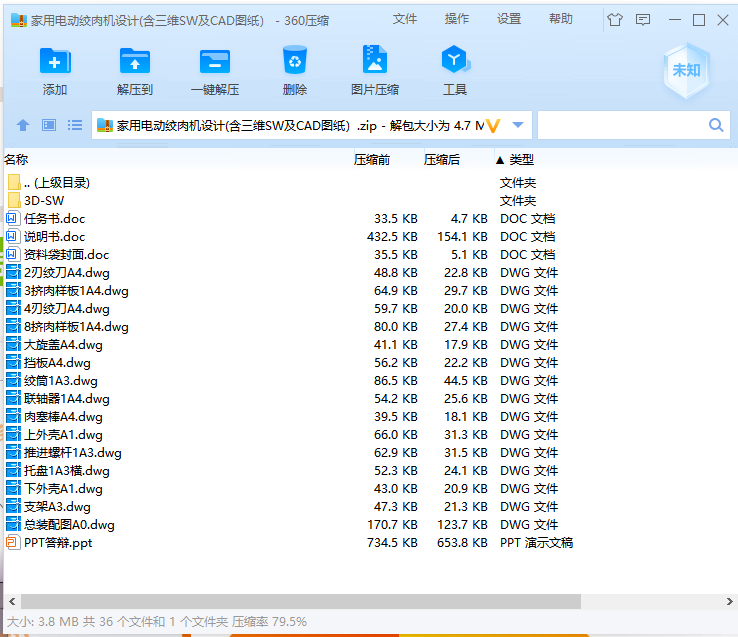Viewport: 738px width, 637px height.
Task: Click the 432.5 KB size value
Action: (x=392, y=237)
